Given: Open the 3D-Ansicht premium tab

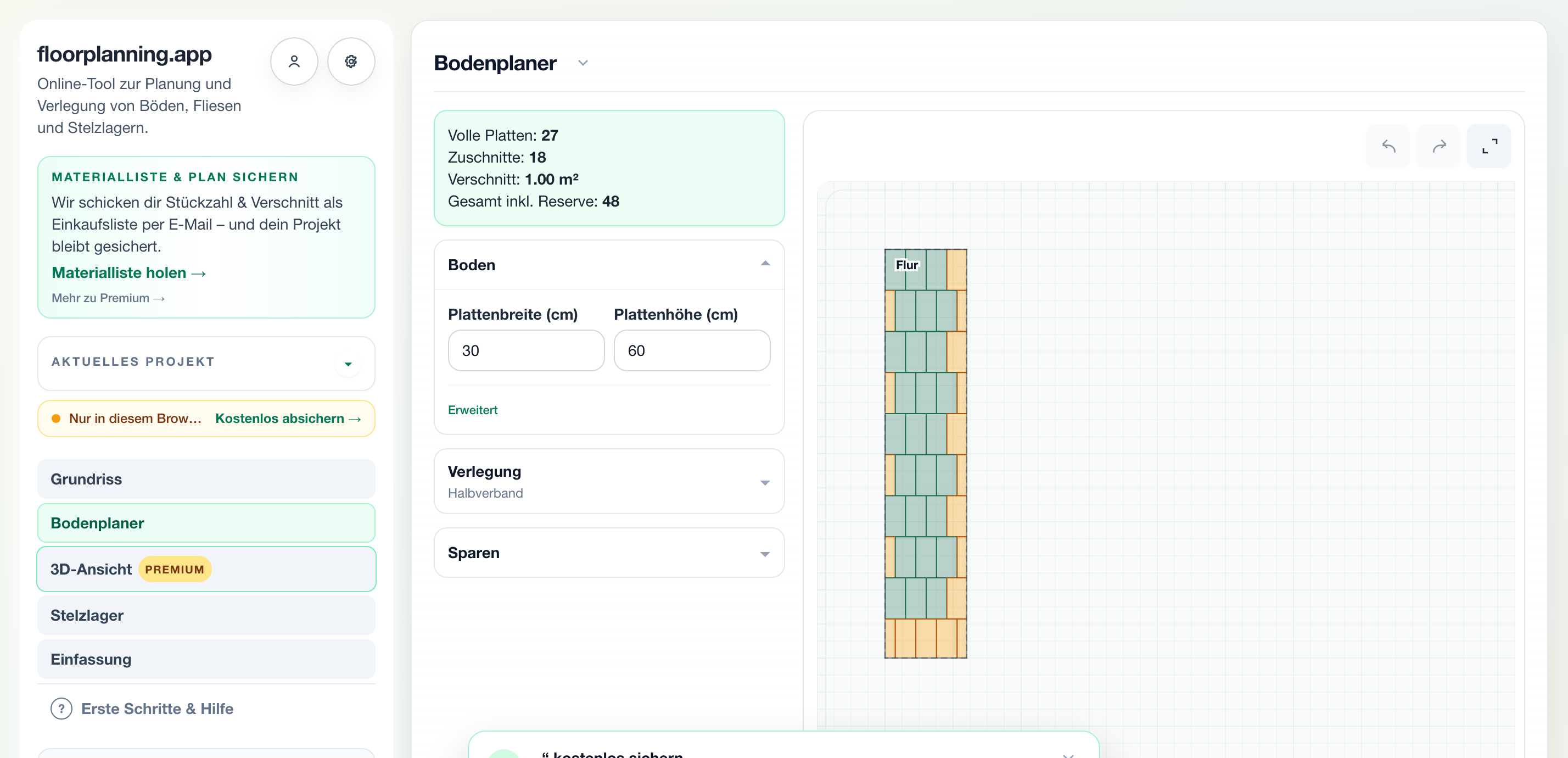Looking at the screenshot, I should coord(206,569).
